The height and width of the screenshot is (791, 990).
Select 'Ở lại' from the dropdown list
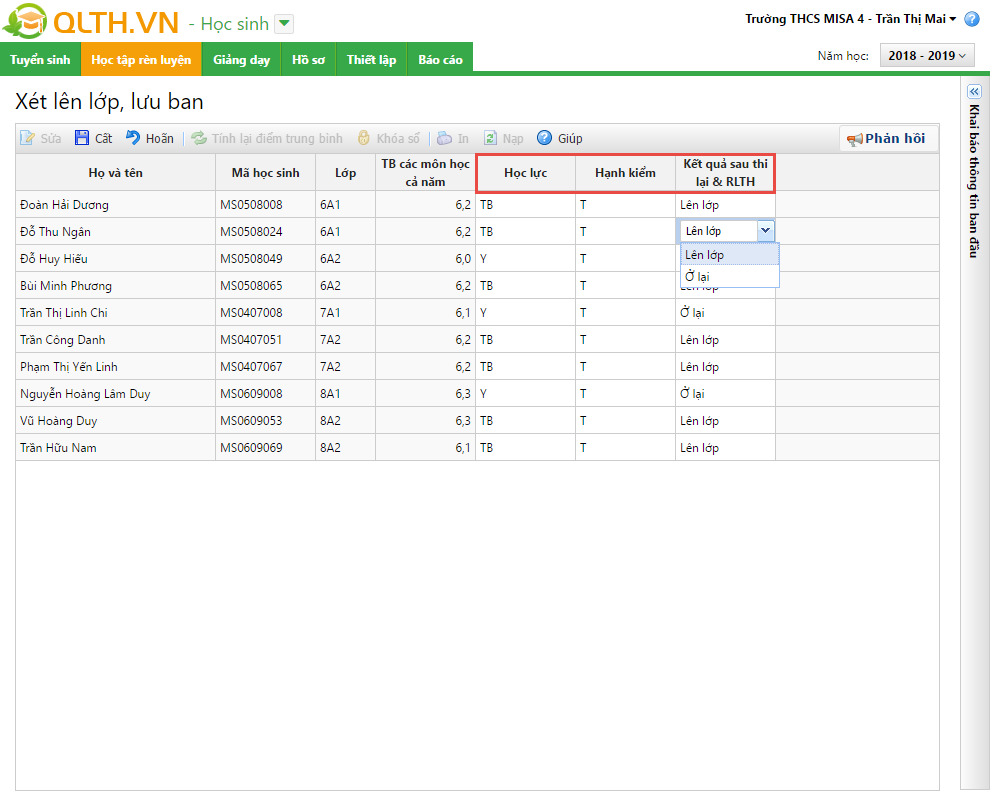[x=698, y=276]
